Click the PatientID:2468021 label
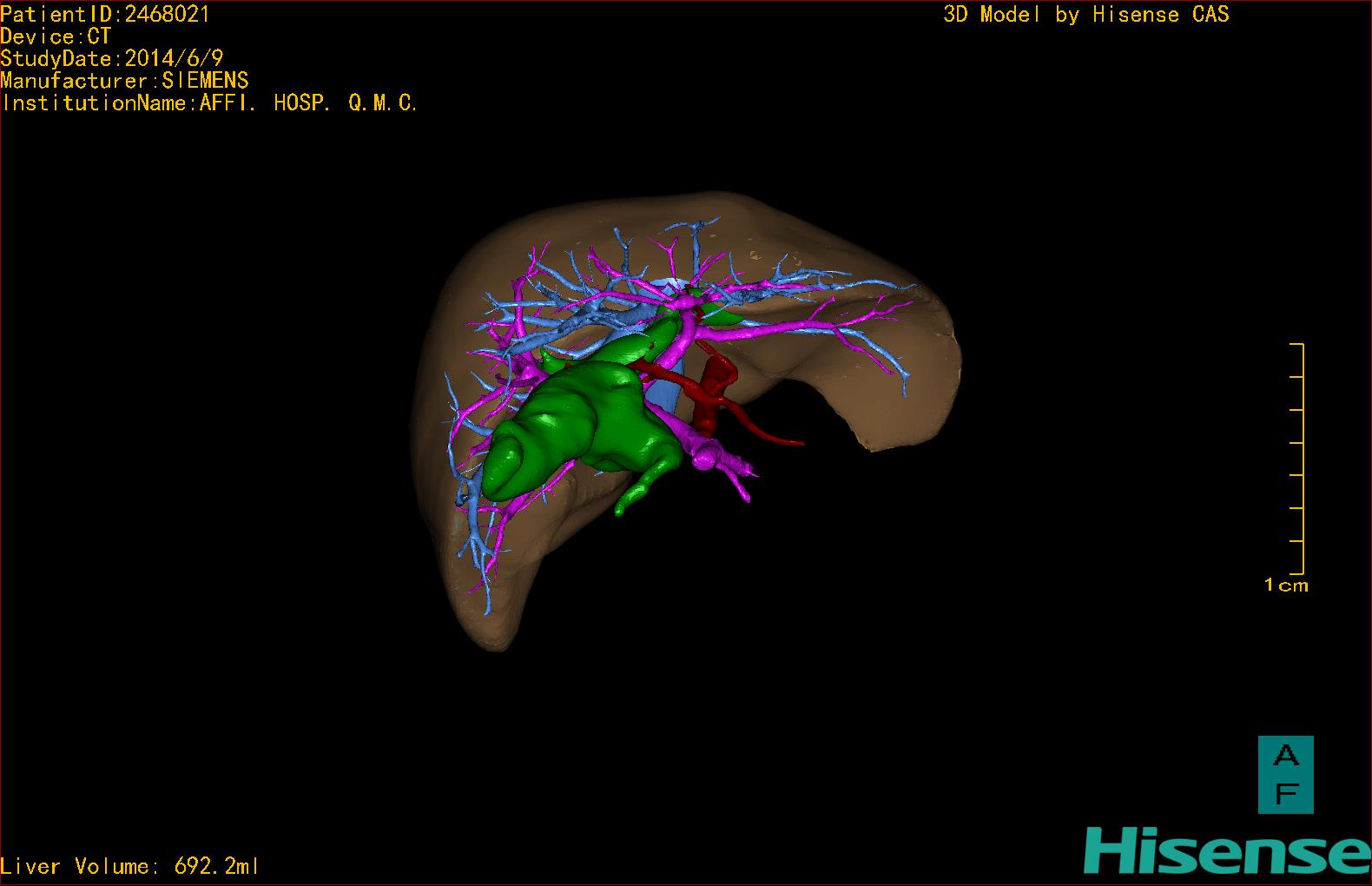1372x886 pixels. point(105,14)
